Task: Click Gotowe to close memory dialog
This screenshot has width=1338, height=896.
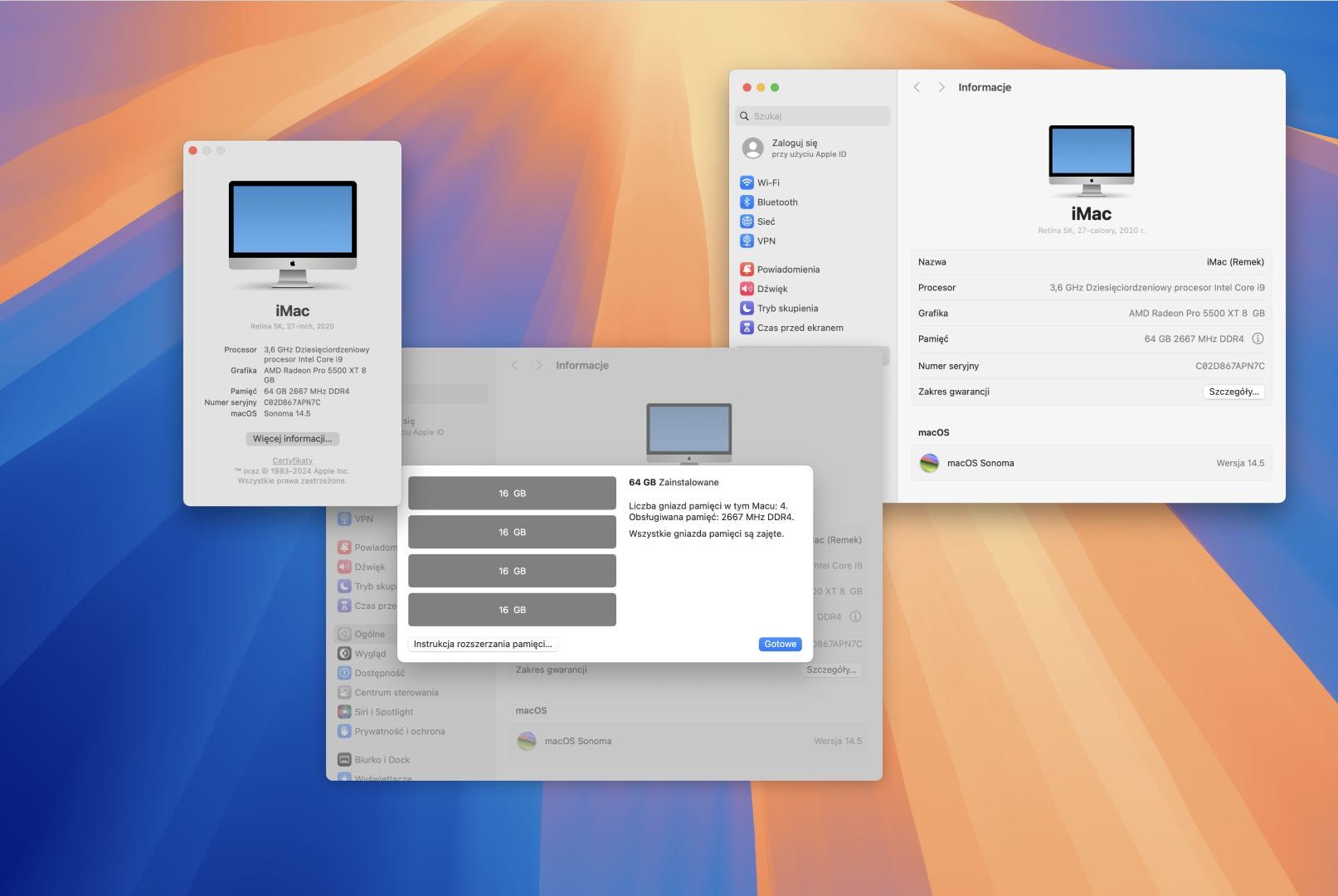Action: (x=780, y=644)
